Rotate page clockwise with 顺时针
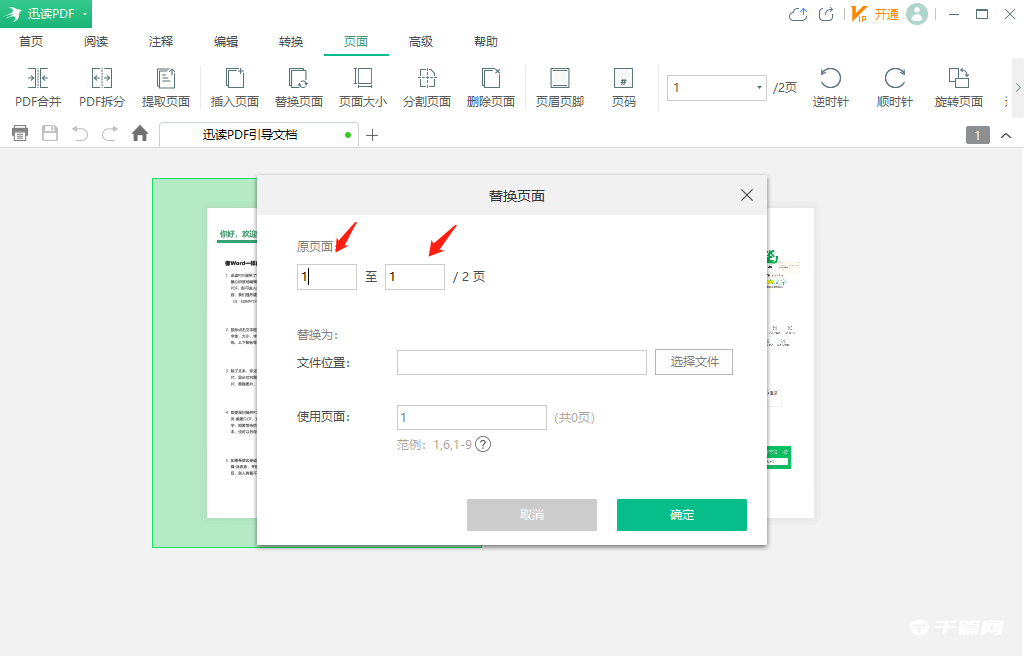This screenshot has height=656, width=1024. tap(893, 88)
